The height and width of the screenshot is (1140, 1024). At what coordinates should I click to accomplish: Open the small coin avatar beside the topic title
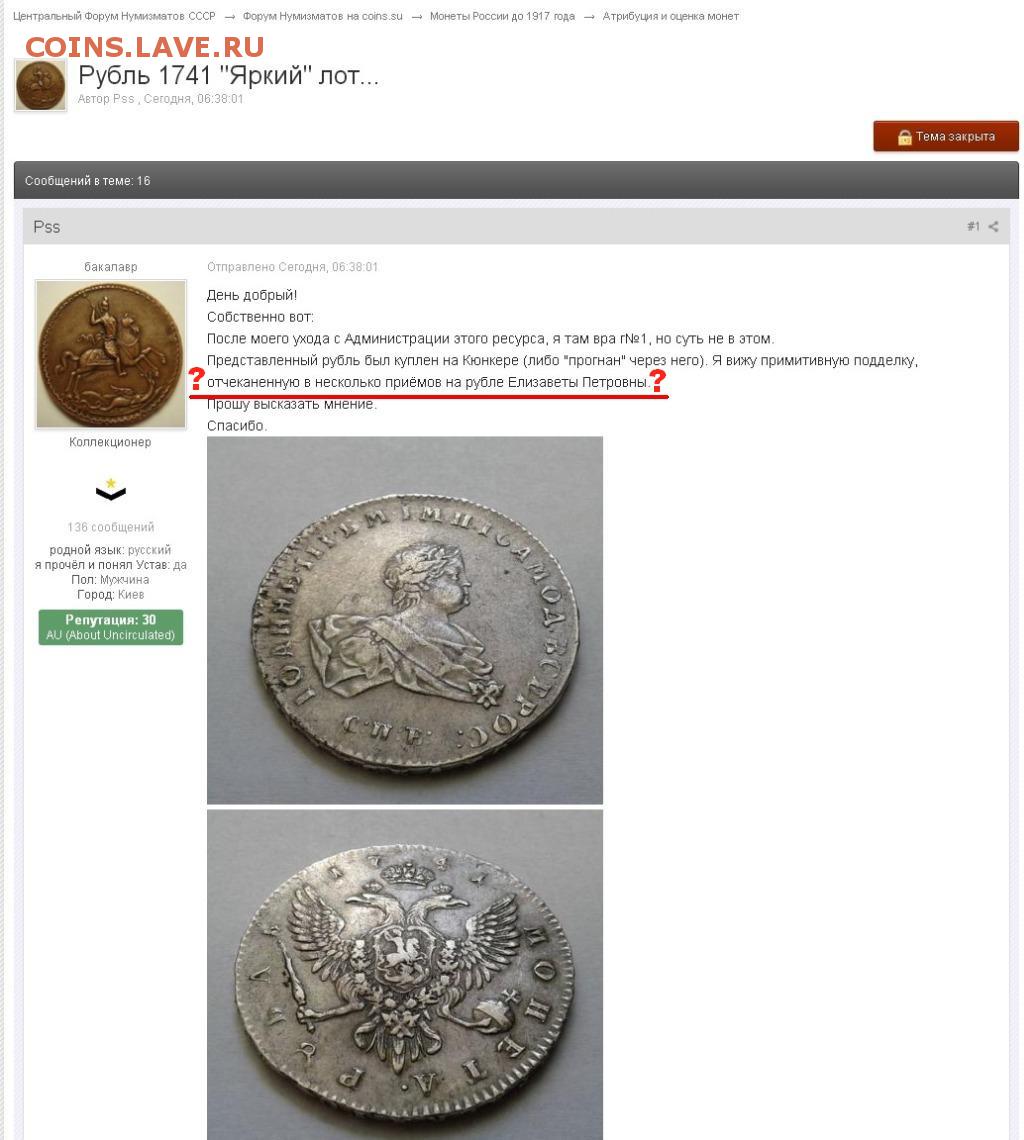click(x=41, y=86)
